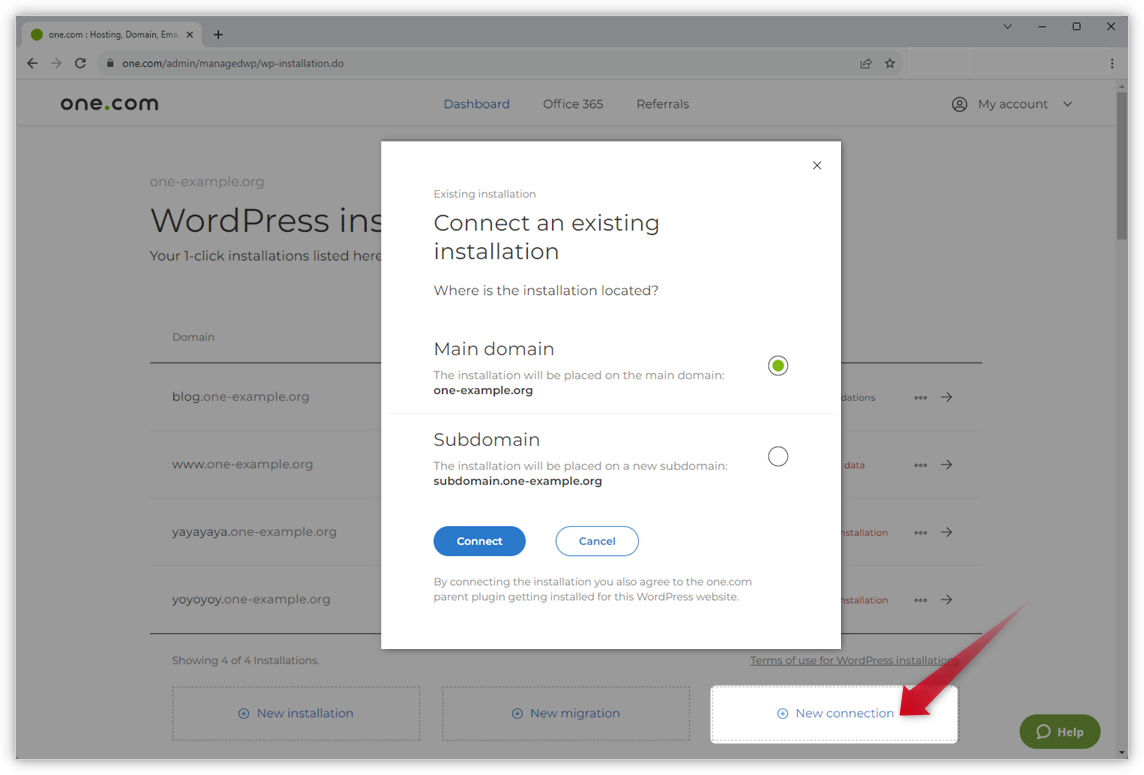Open the Referrals section

pyautogui.click(x=662, y=103)
